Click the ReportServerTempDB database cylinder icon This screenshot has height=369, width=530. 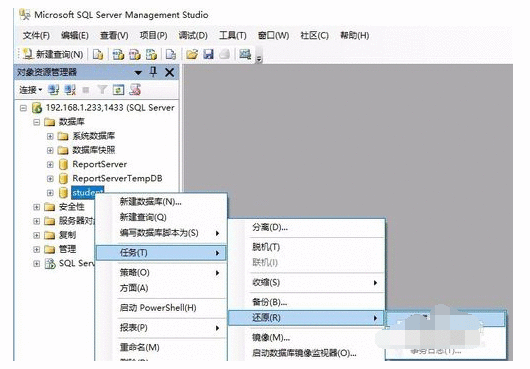63,178
